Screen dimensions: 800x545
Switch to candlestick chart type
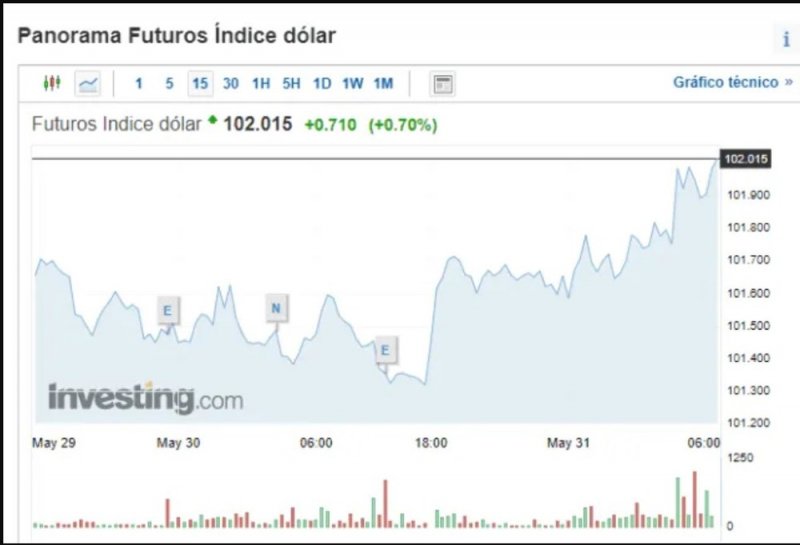click(x=52, y=83)
